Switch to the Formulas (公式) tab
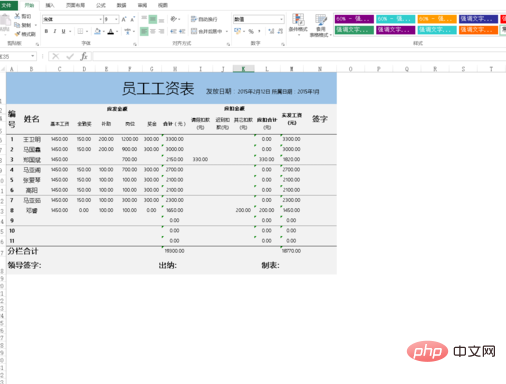 point(101,5)
